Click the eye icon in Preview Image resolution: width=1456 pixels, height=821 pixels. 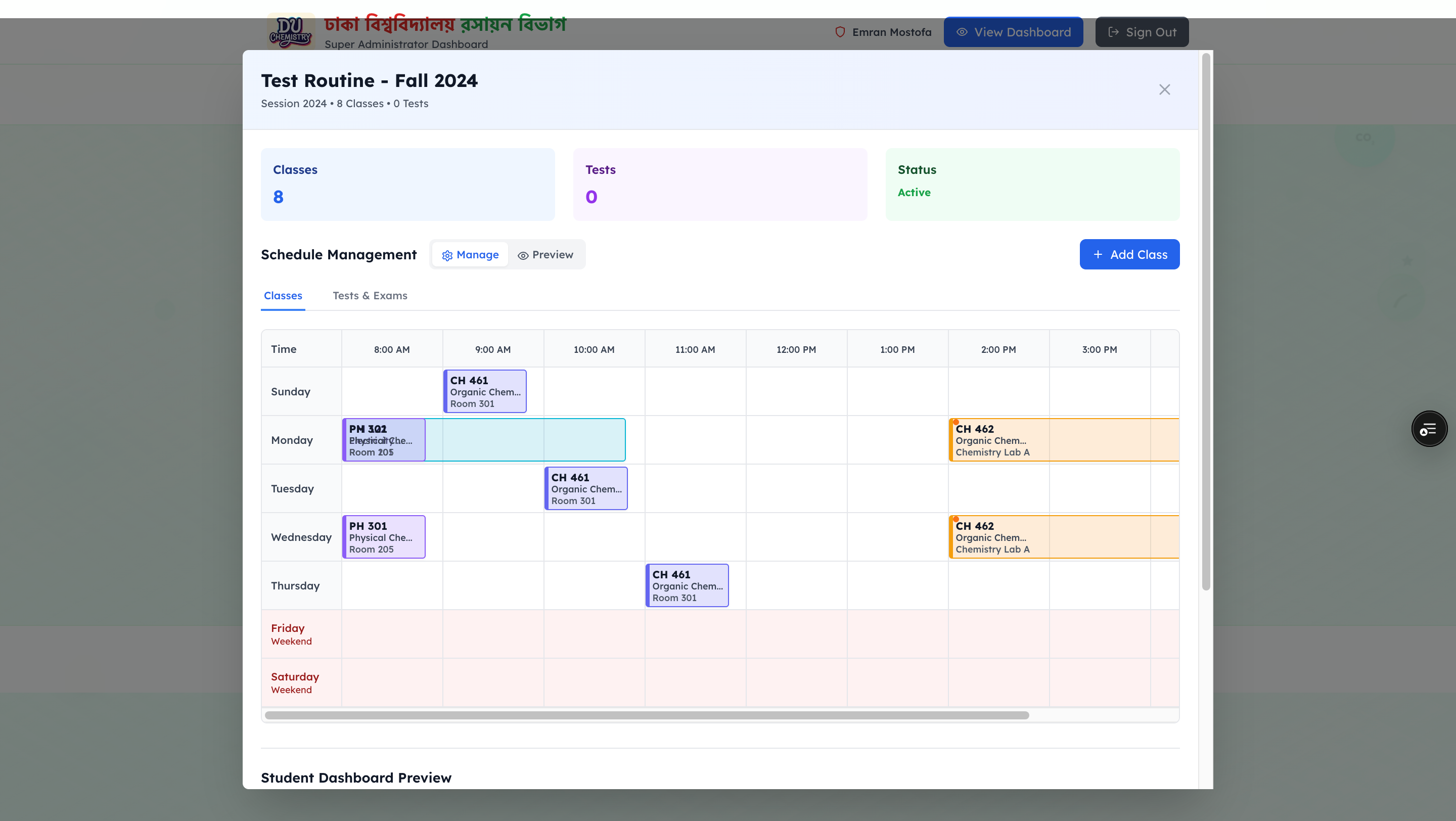[x=523, y=255]
